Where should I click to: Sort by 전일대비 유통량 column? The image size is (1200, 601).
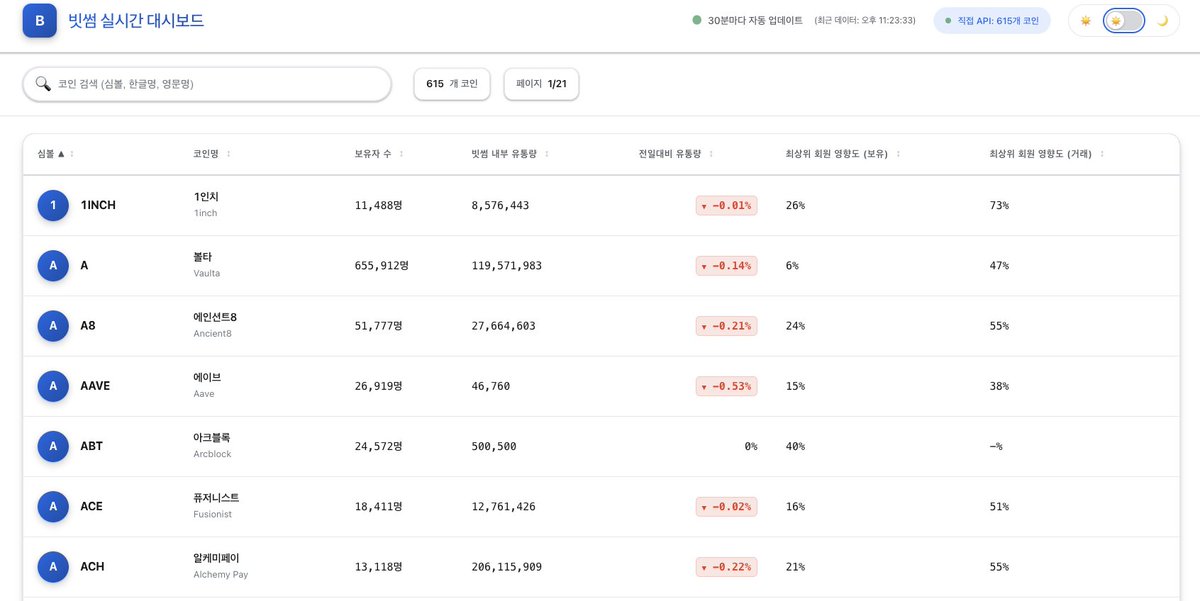point(676,154)
